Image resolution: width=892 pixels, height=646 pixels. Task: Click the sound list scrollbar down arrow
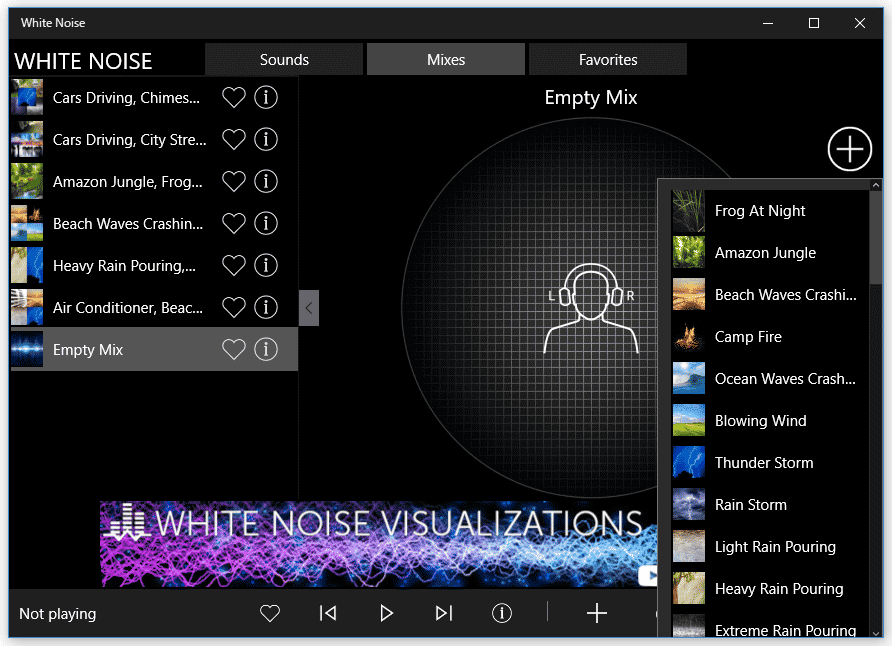point(876,633)
